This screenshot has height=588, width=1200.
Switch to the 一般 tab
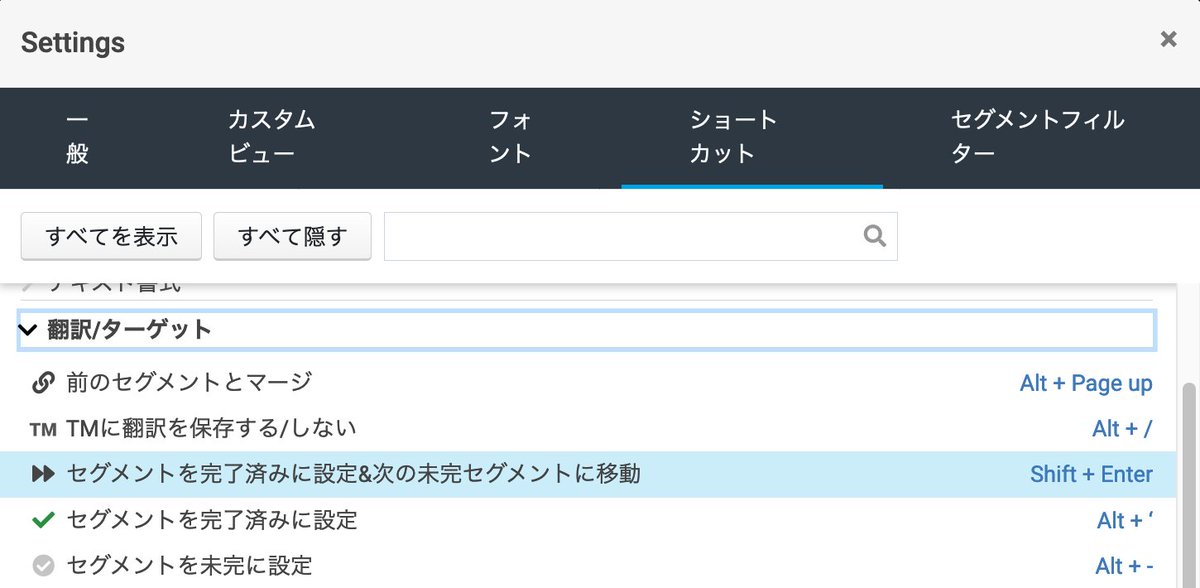click(x=76, y=137)
